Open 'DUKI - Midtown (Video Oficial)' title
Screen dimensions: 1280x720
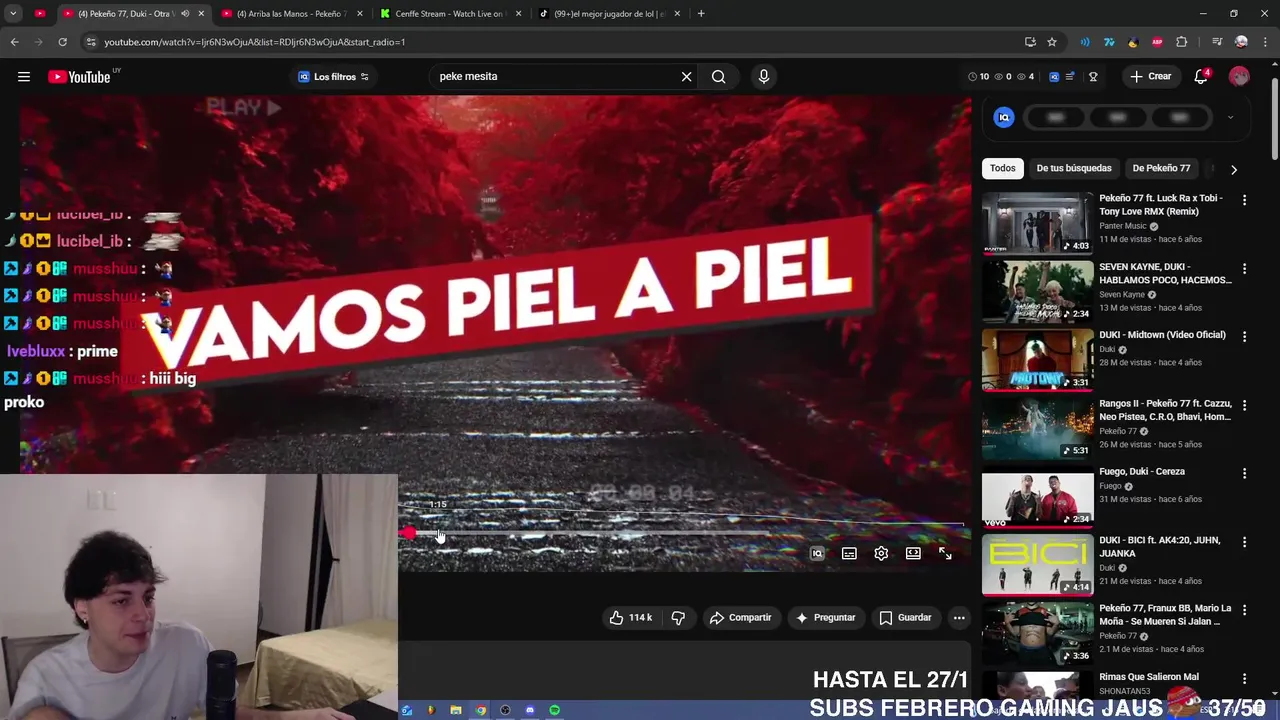pos(1162,335)
